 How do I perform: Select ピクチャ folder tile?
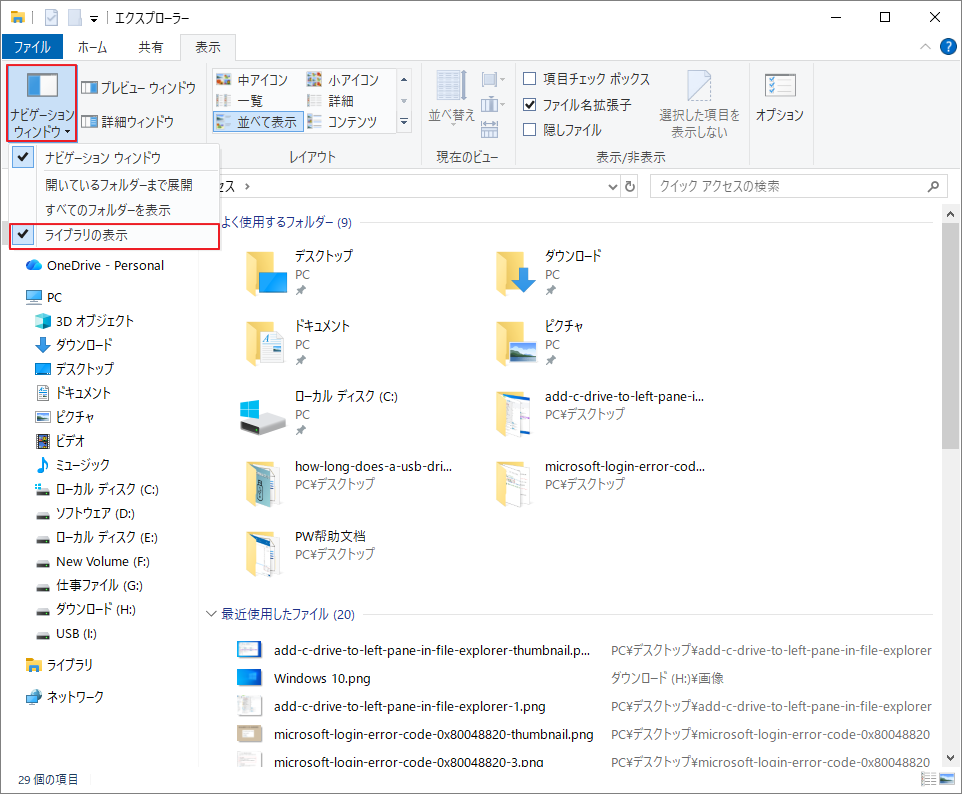(540, 342)
